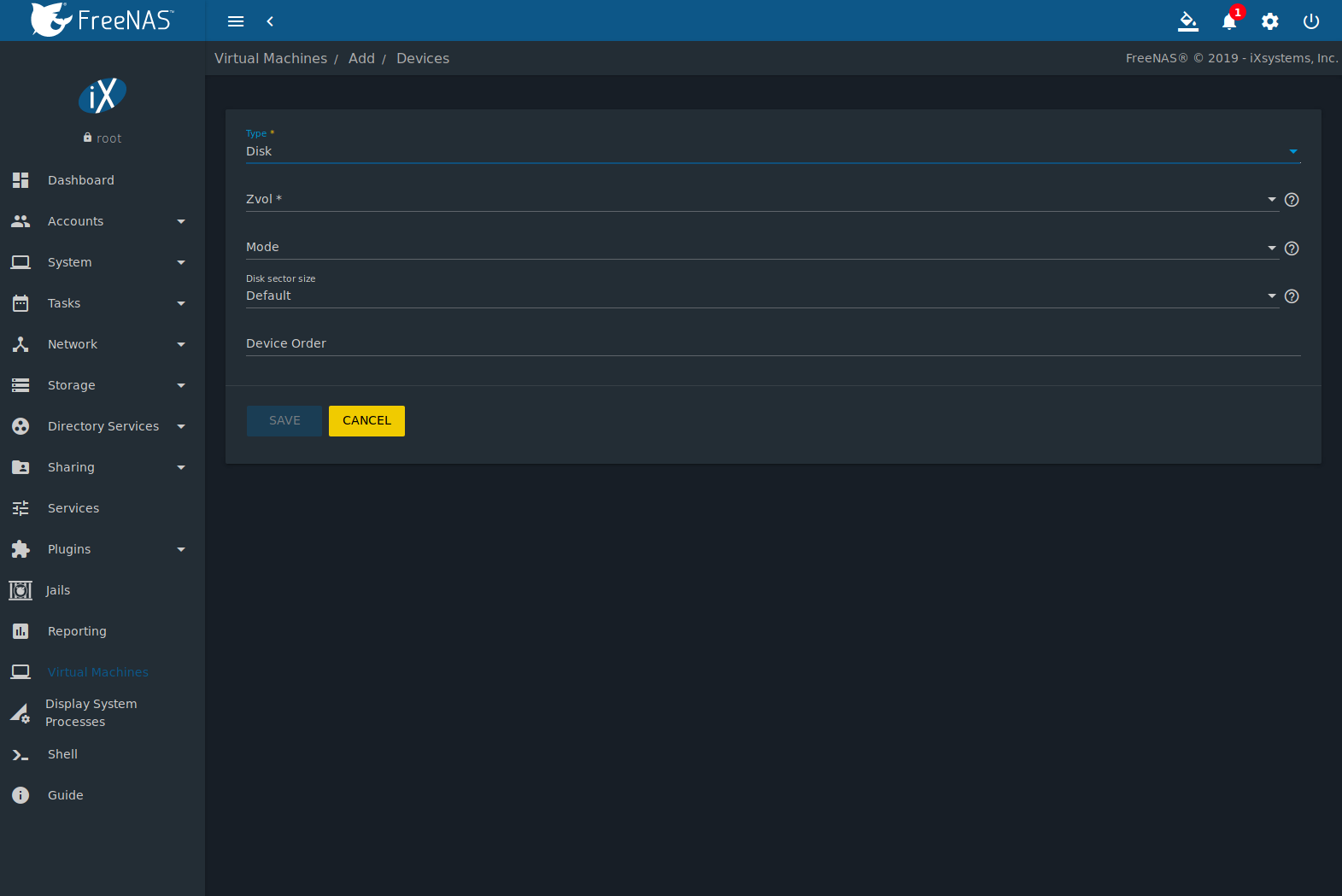
Task: Click the Storage disks icon
Action: [21, 385]
